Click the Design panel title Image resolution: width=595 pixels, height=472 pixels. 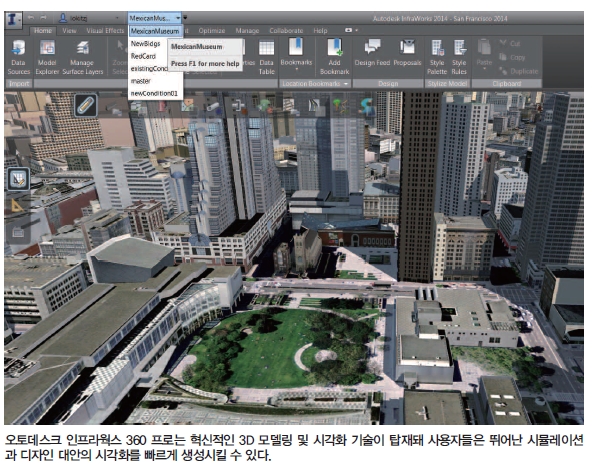coord(388,84)
